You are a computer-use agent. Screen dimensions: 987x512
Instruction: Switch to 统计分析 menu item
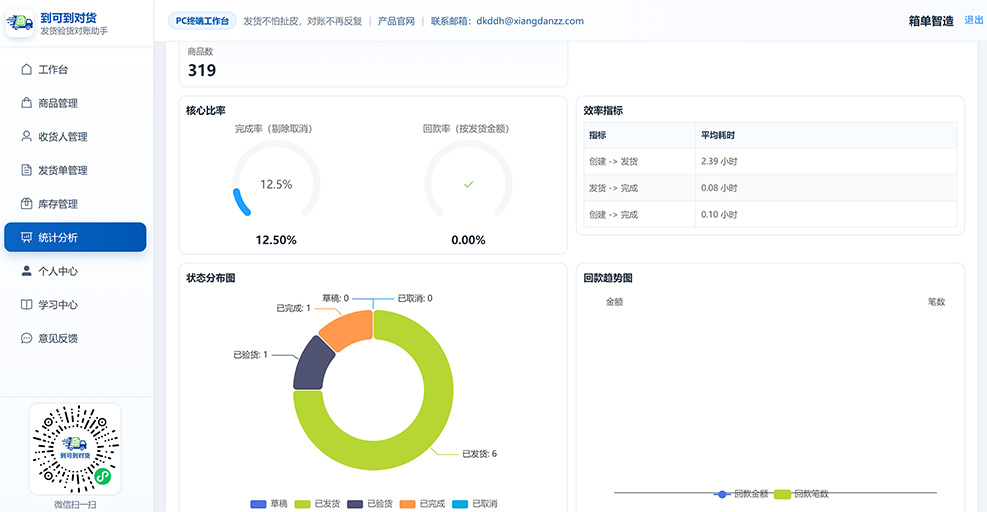75,237
